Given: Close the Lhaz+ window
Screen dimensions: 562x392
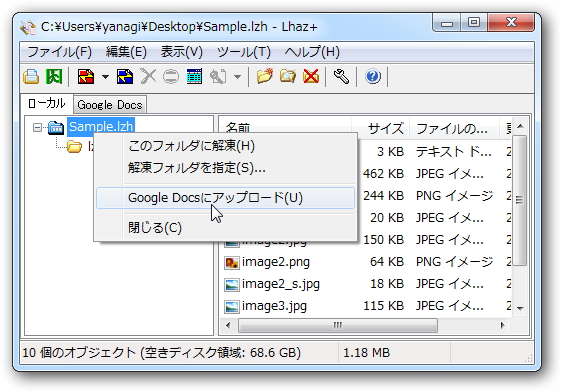Looking at the screenshot, I should pos(510,22).
